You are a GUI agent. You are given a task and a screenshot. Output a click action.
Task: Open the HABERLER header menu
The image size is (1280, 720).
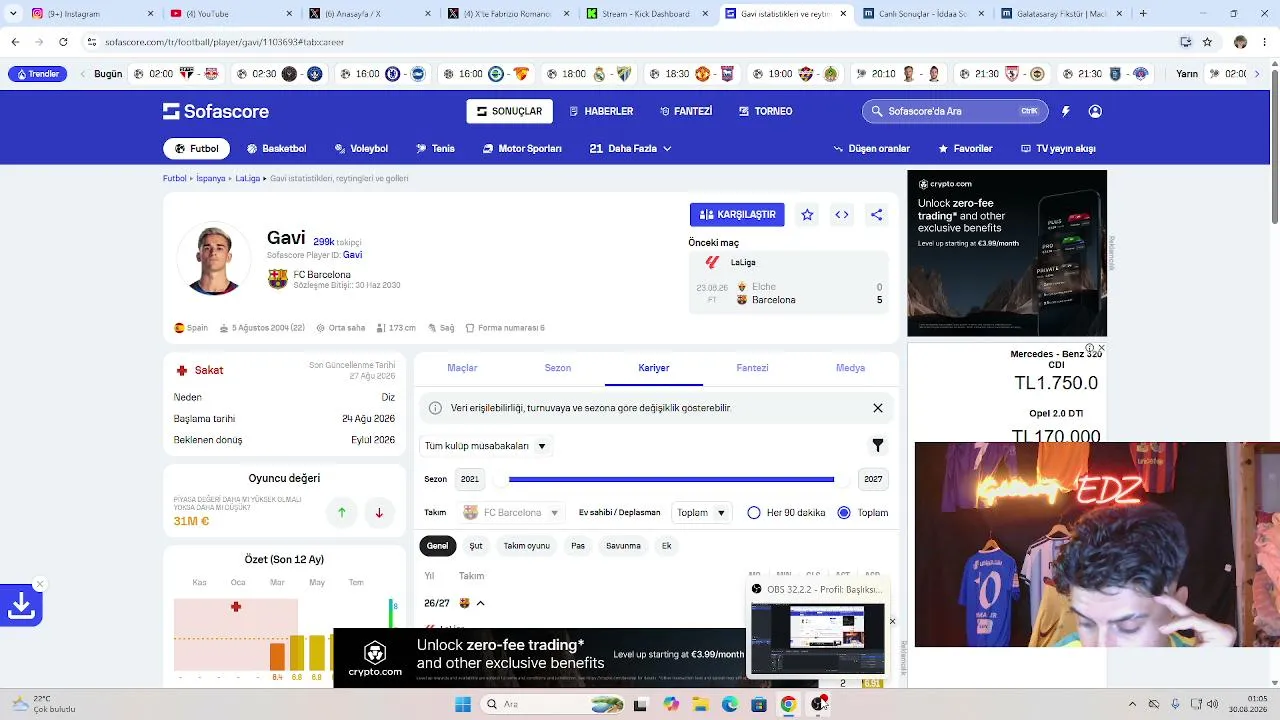tap(601, 111)
